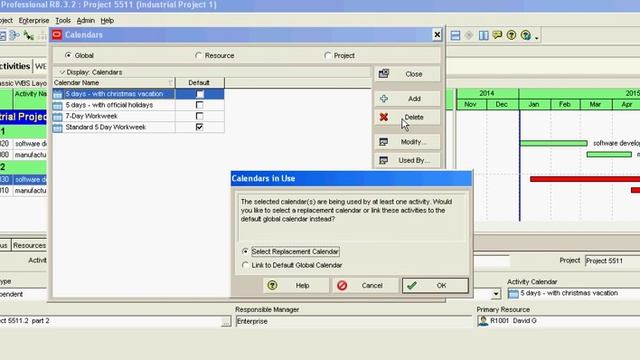640x360 pixels.
Task: Check Default for 5 days official holidays
Action: (x=200, y=105)
